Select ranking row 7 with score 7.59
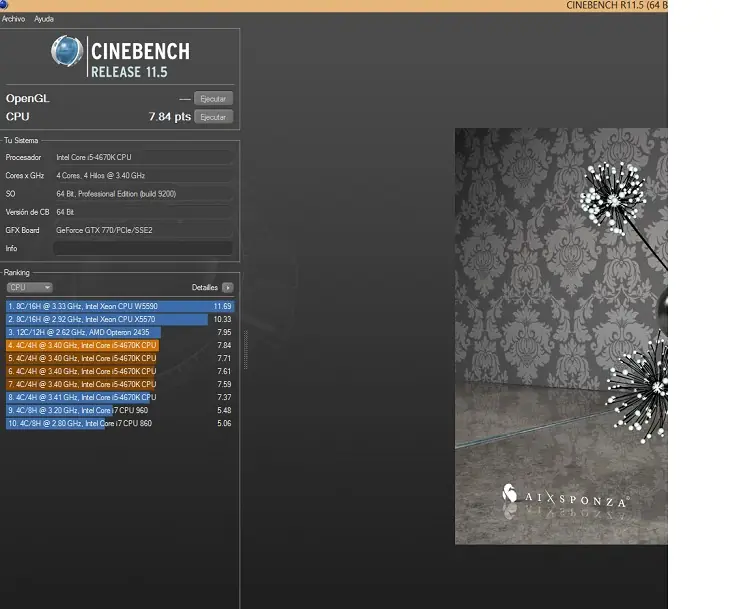Screen dimensions: 750x609 pyautogui.click(x=120, y=384)
